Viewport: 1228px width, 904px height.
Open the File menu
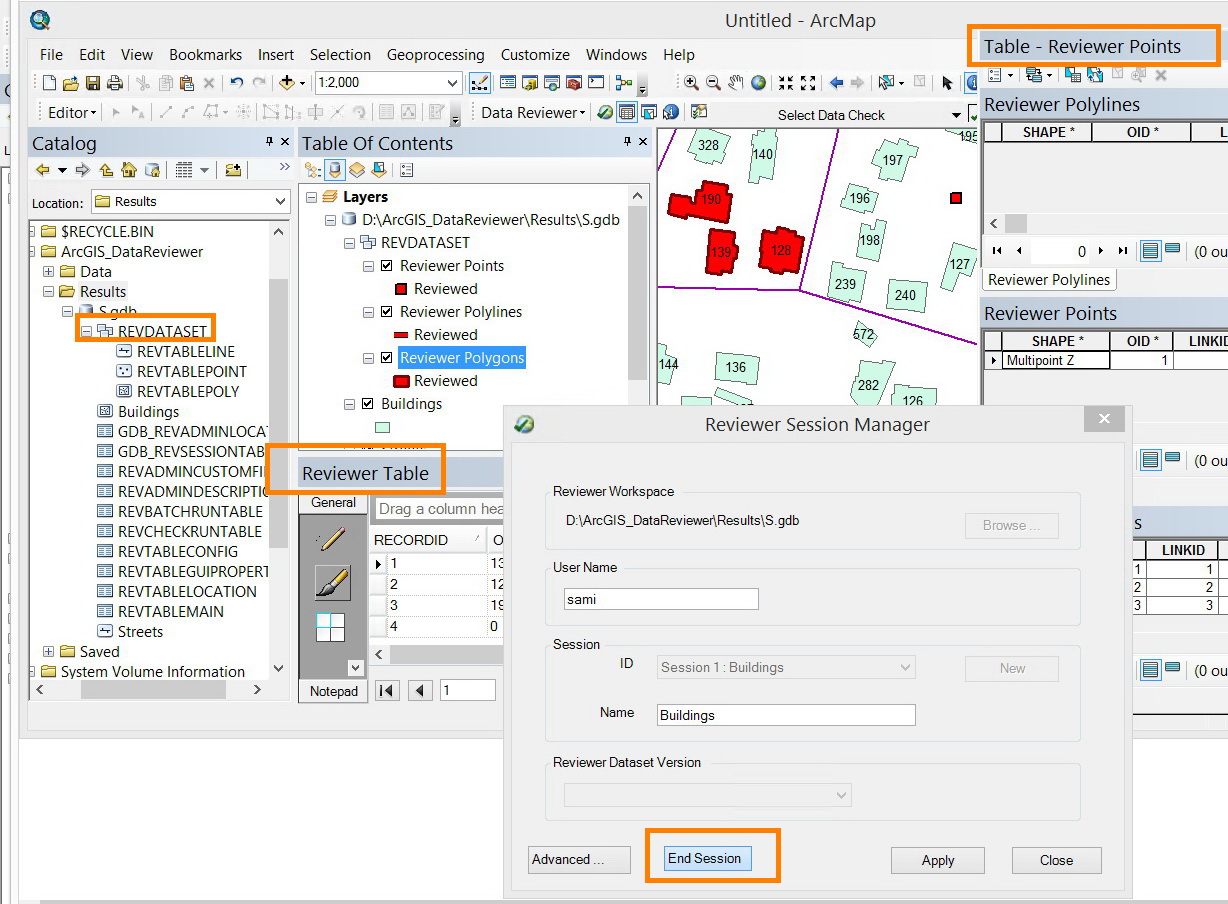tap(51, 55)
